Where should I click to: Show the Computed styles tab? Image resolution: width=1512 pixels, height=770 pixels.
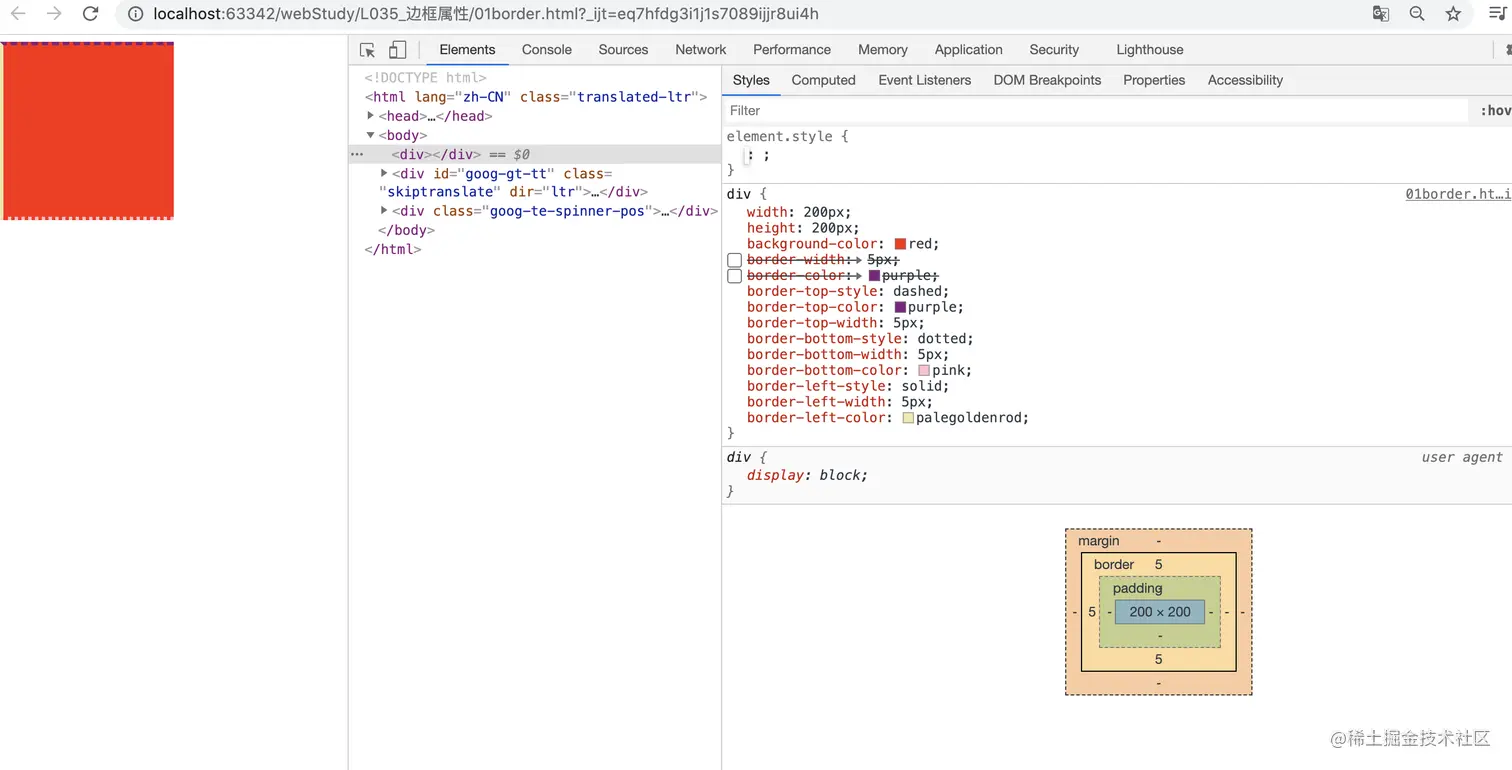(x=823, y=80)
